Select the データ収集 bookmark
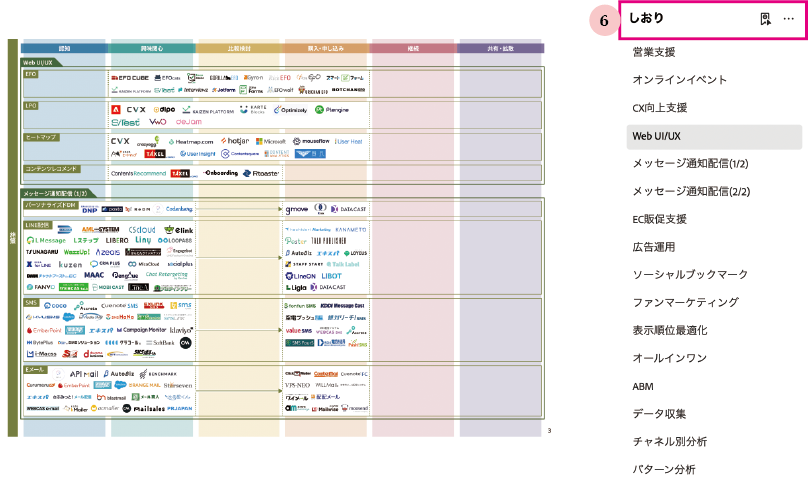Image resolution: width=811 pixels, height=483 pixels. pos(659,414)
